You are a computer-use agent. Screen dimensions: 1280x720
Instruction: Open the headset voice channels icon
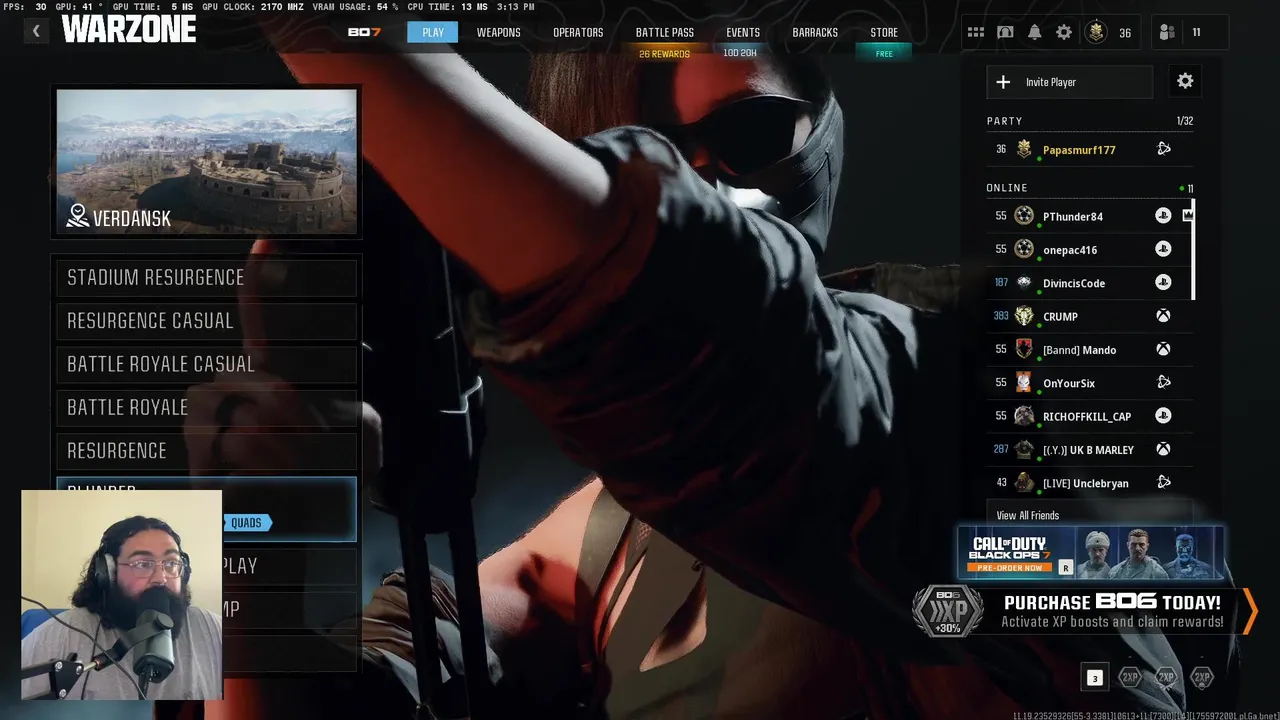1005,32
